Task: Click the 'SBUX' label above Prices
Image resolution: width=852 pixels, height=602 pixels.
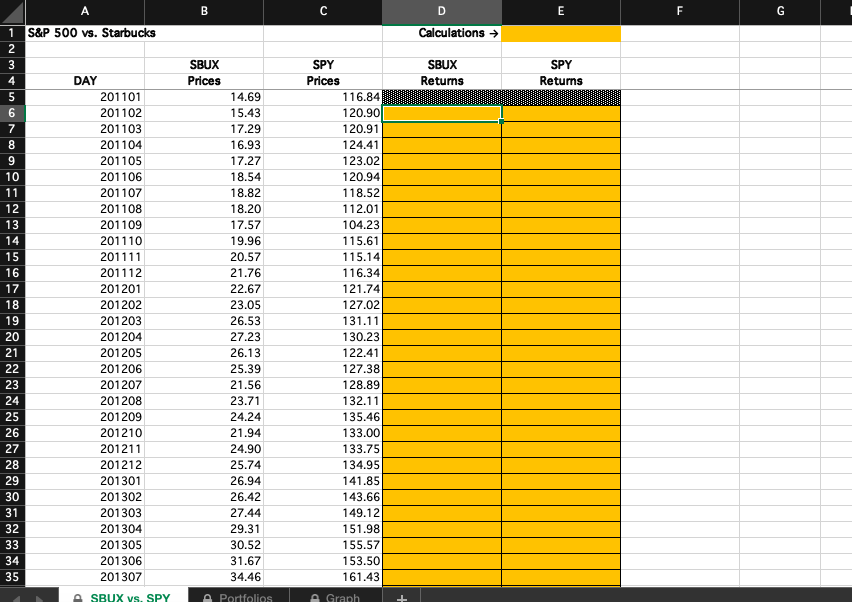Action: tap(204, 65)
